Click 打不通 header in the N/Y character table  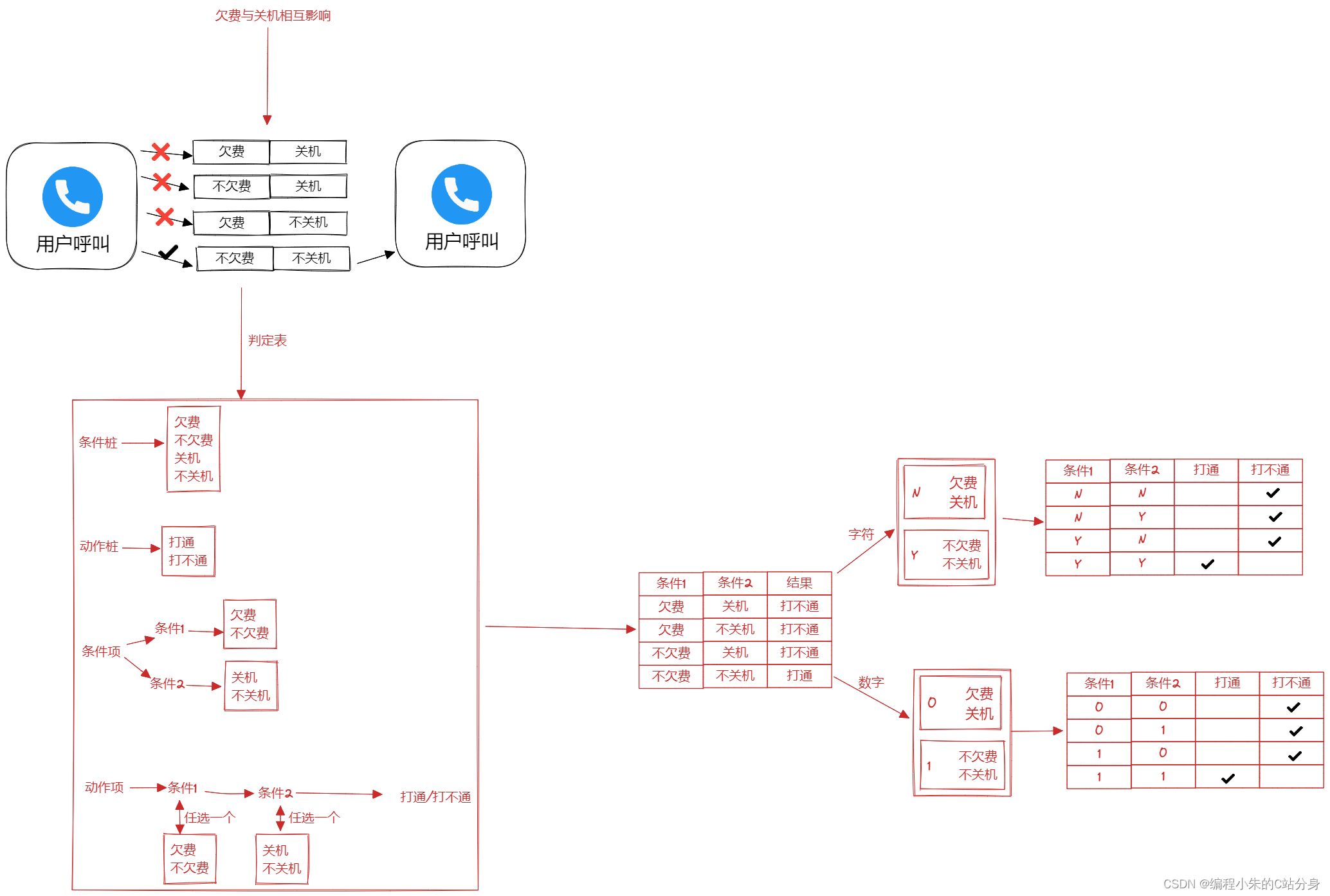click(1270, 470)
